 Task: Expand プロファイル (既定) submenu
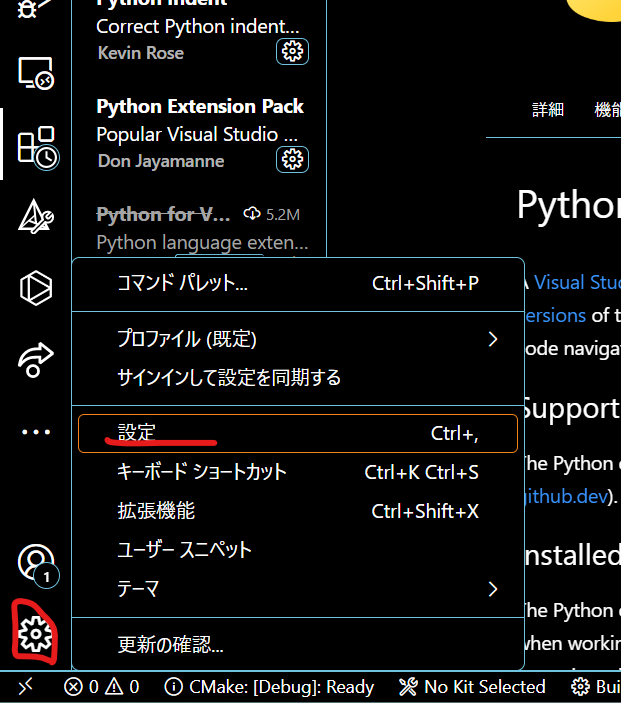point(298,339)
